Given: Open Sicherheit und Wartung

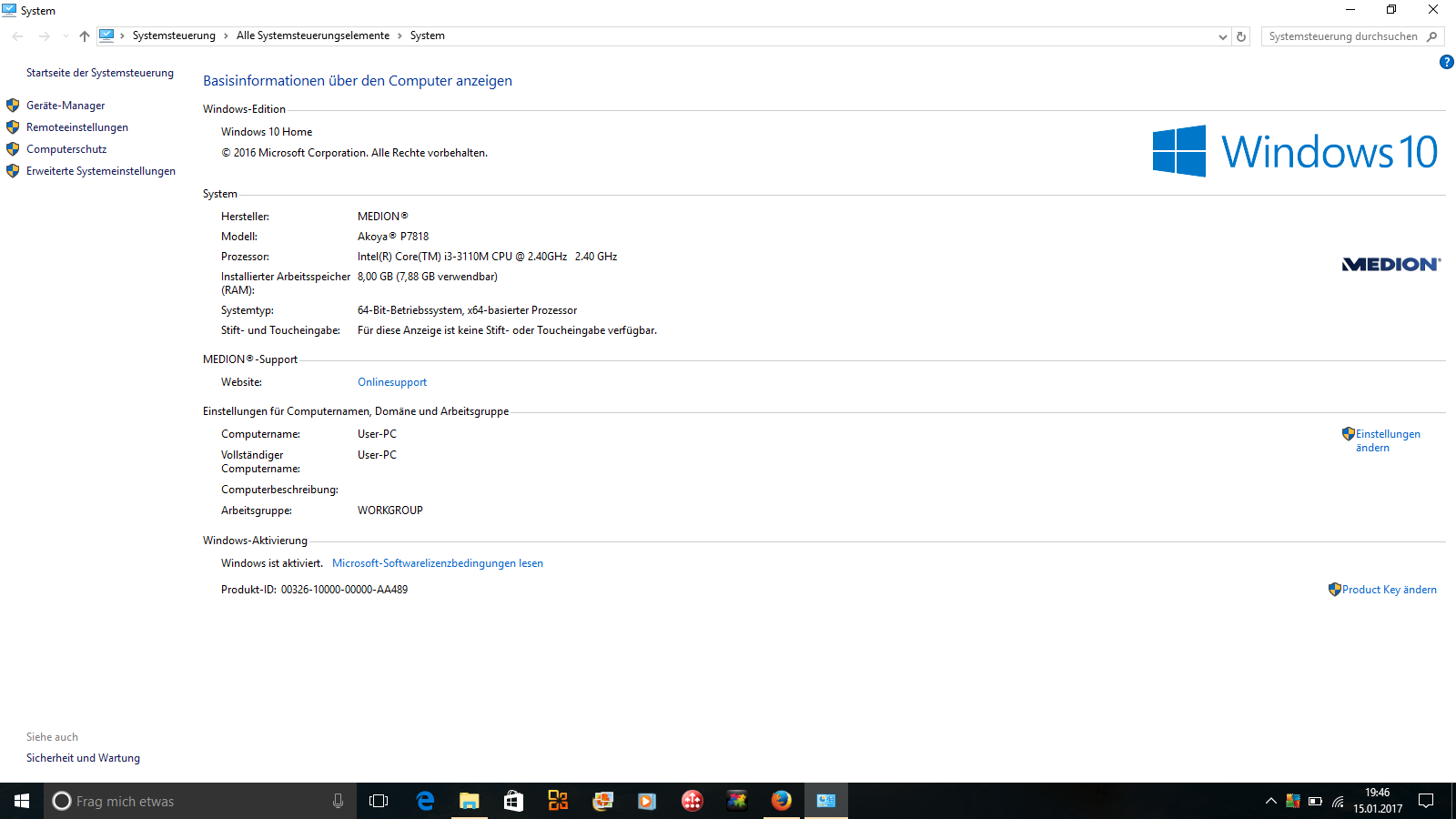Looking at the screenshot, I should (x=83, y=758).
